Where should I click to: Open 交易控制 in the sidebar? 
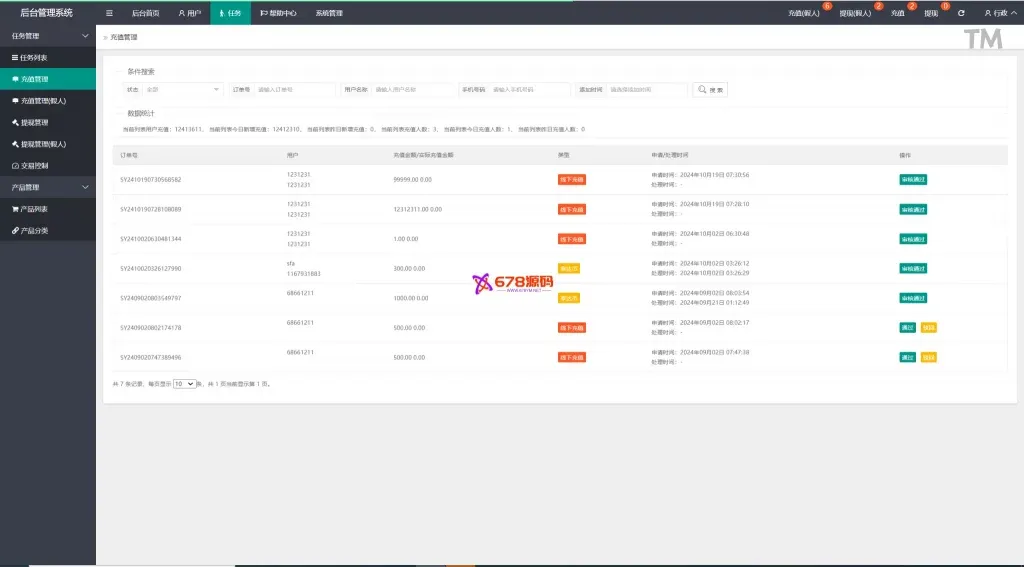tap(34, 165)
